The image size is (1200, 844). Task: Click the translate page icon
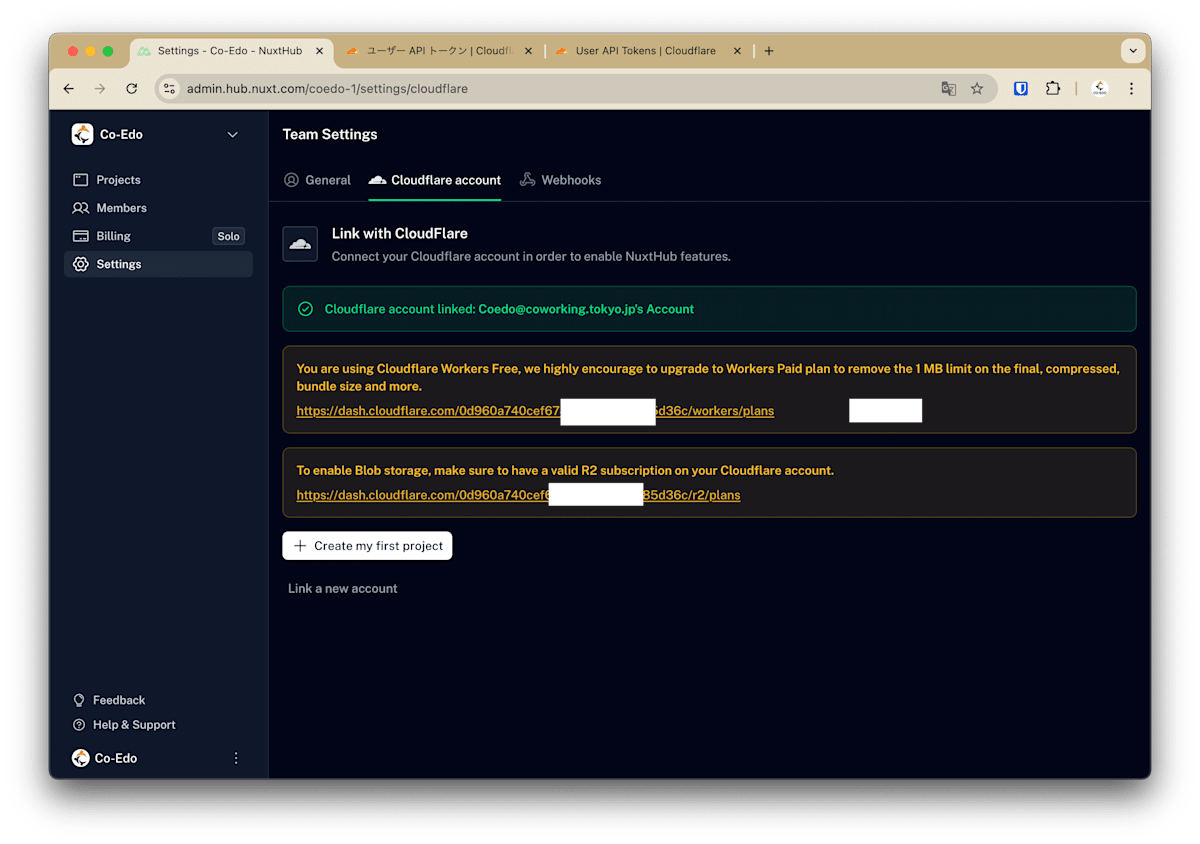point(949,89)
